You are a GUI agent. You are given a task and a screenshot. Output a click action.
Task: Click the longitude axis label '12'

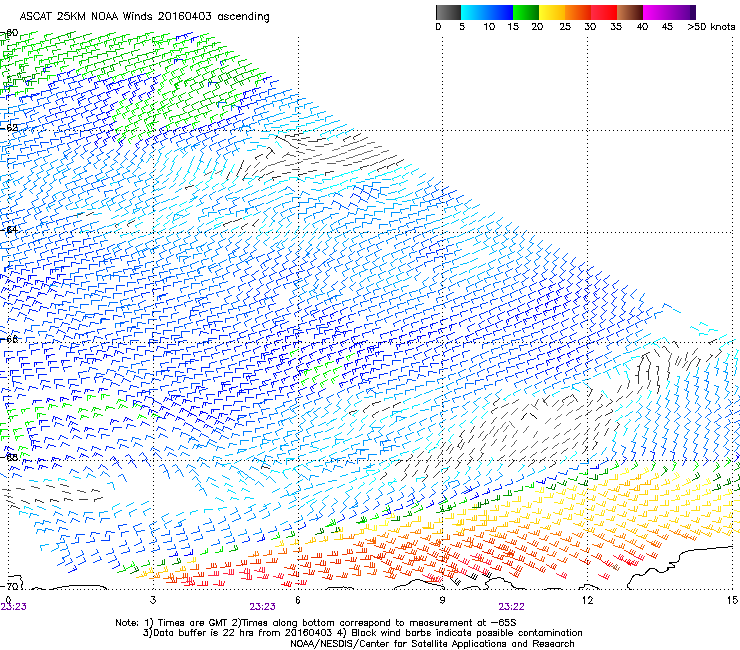[x=587, y=600]
